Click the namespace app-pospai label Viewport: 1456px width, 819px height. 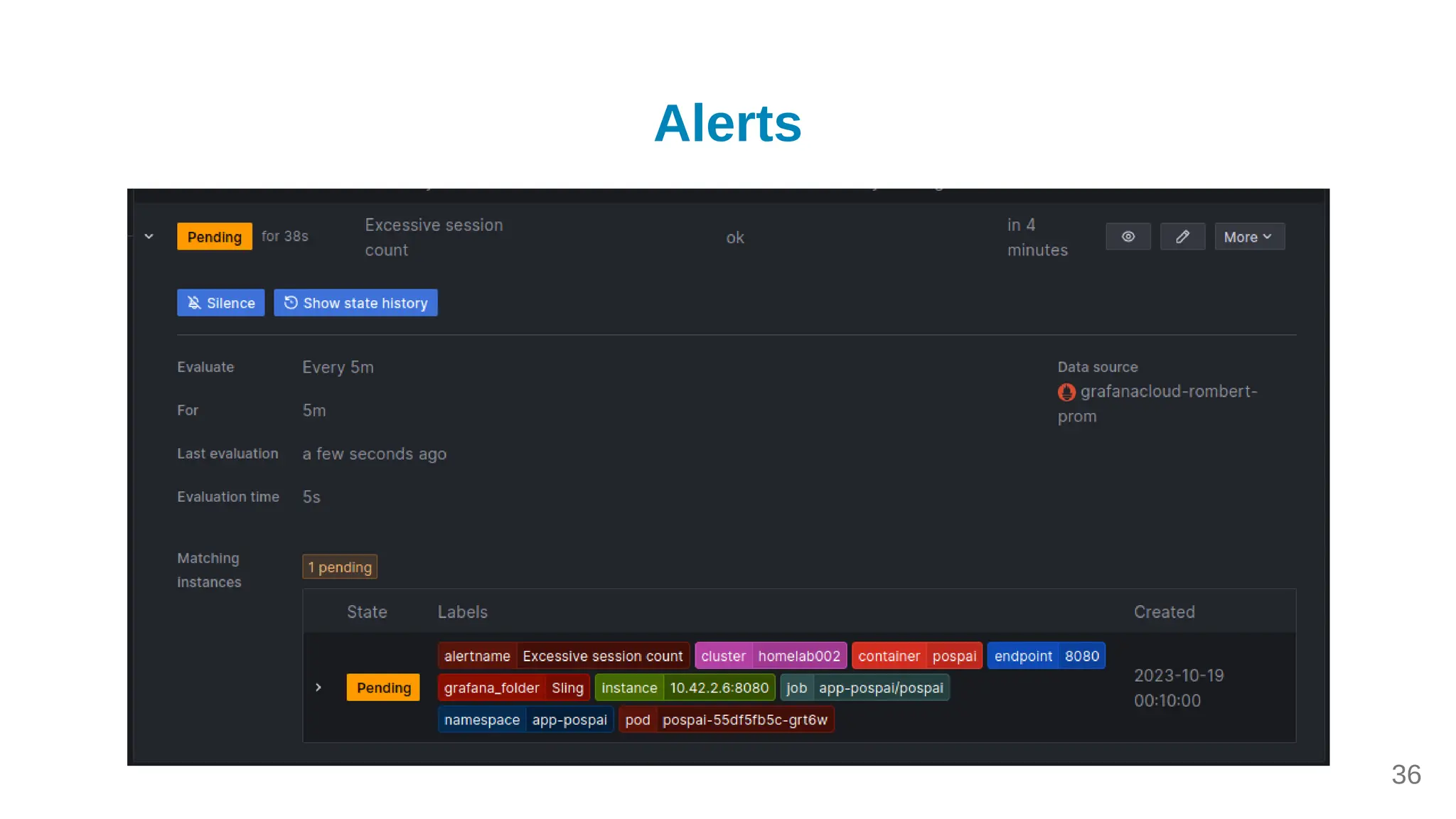525,719
